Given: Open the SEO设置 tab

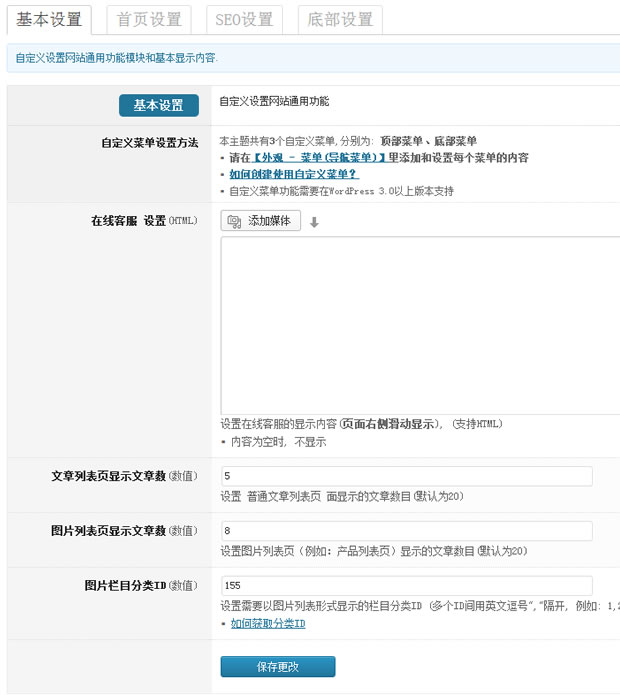Looking at the screenshot, I should (245, 19).
